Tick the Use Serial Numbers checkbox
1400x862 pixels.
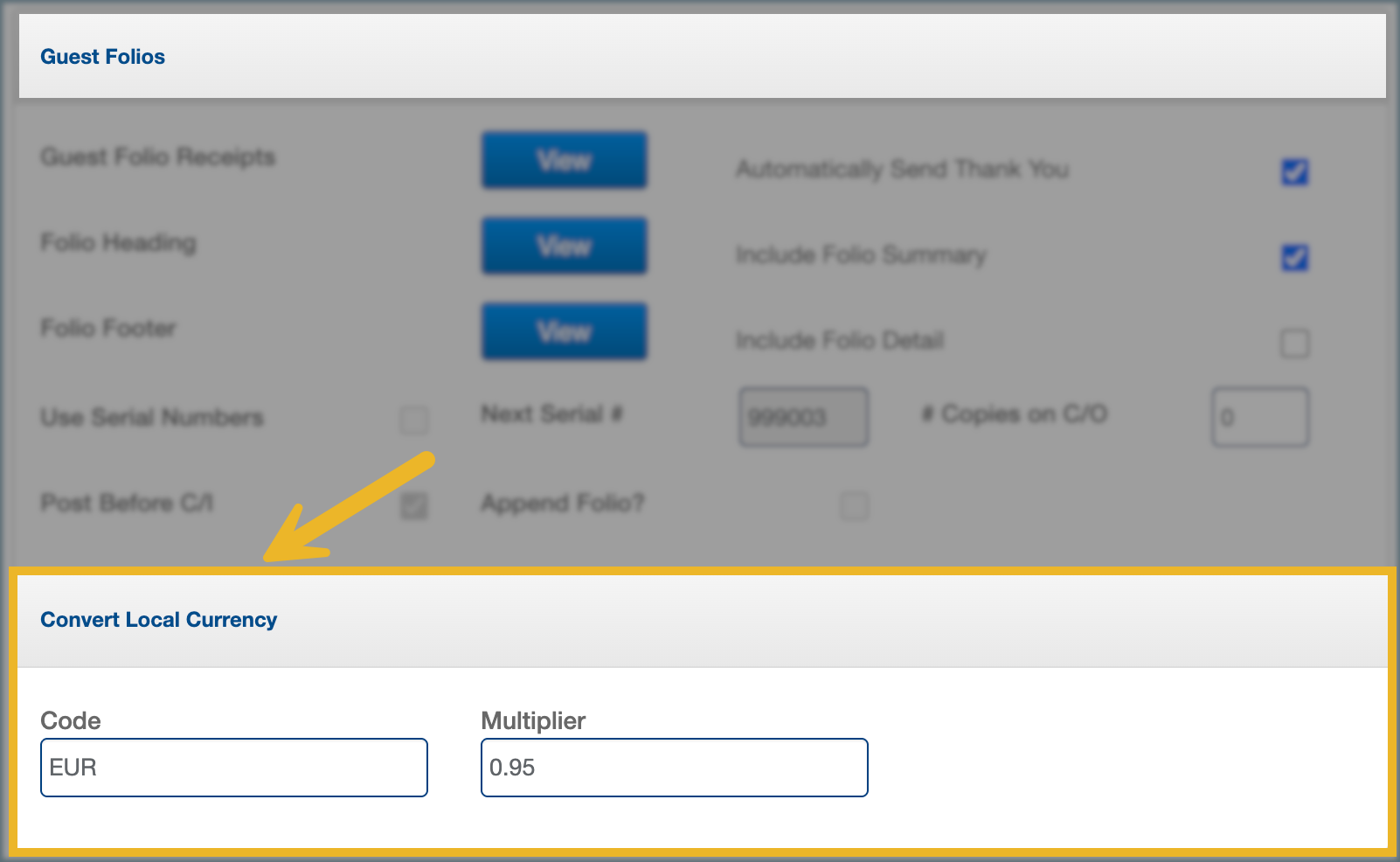(414, 420)
